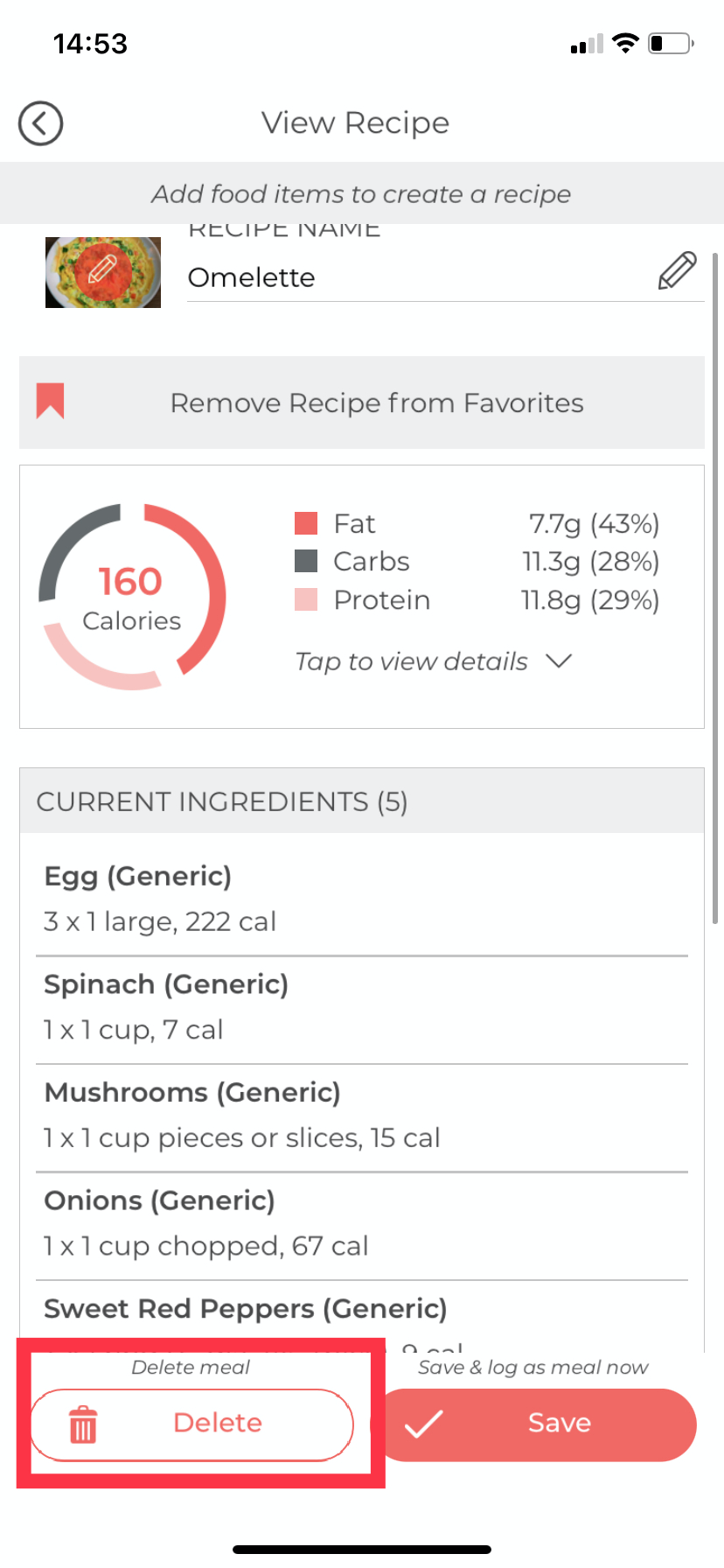The image size is (724, 1568).
Task: Tap the trash can icon
Action: pos(83,1424)
